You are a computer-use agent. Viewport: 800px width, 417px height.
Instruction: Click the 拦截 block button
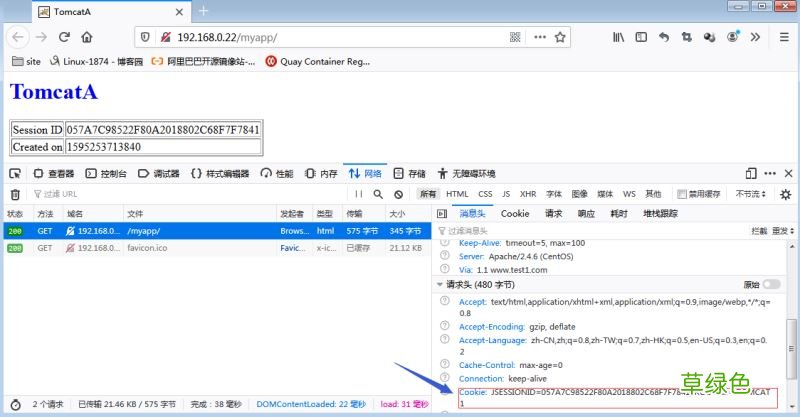tap(759, 231)
